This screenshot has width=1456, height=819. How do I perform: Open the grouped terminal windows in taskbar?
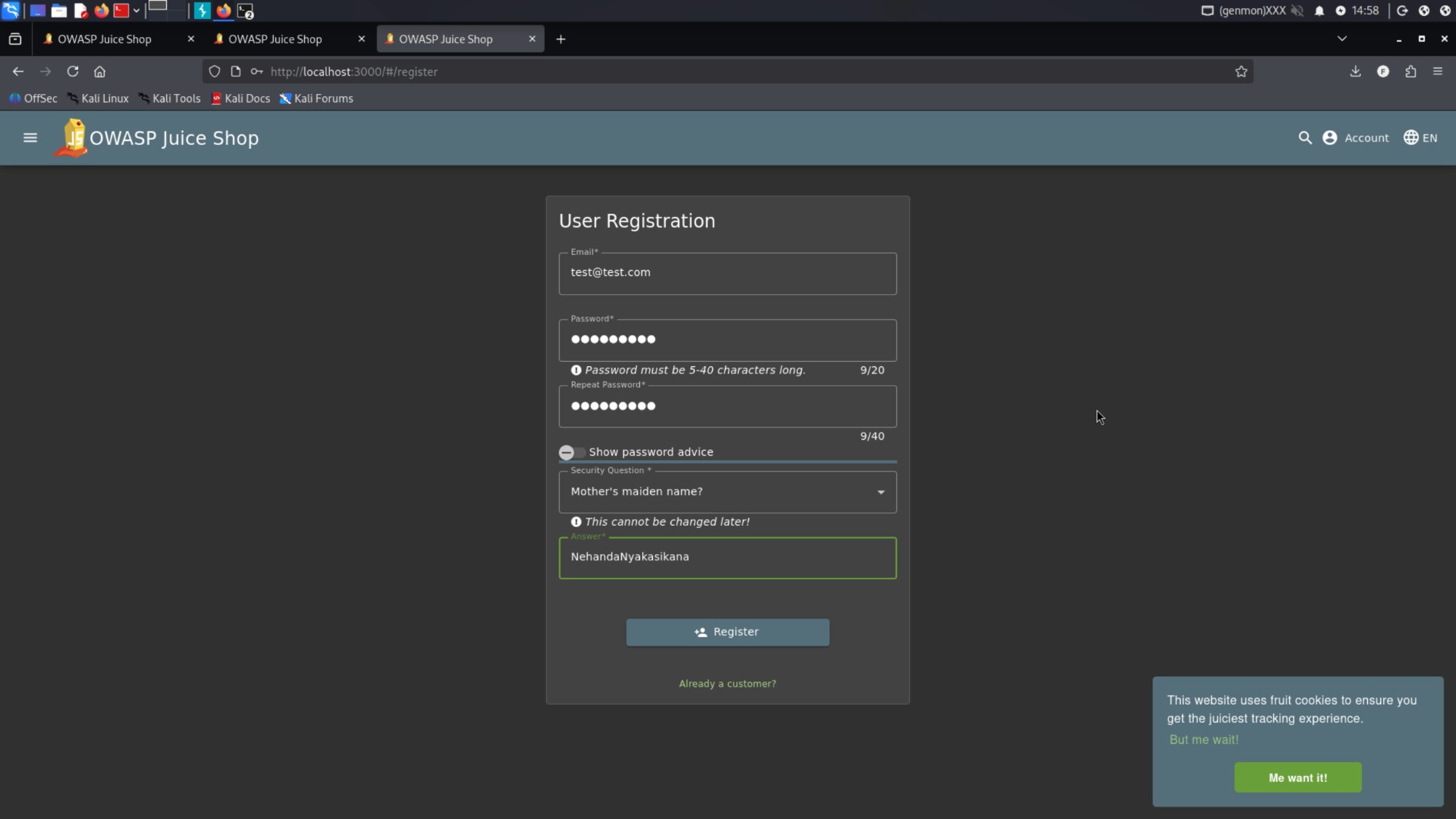click(245, 10)
